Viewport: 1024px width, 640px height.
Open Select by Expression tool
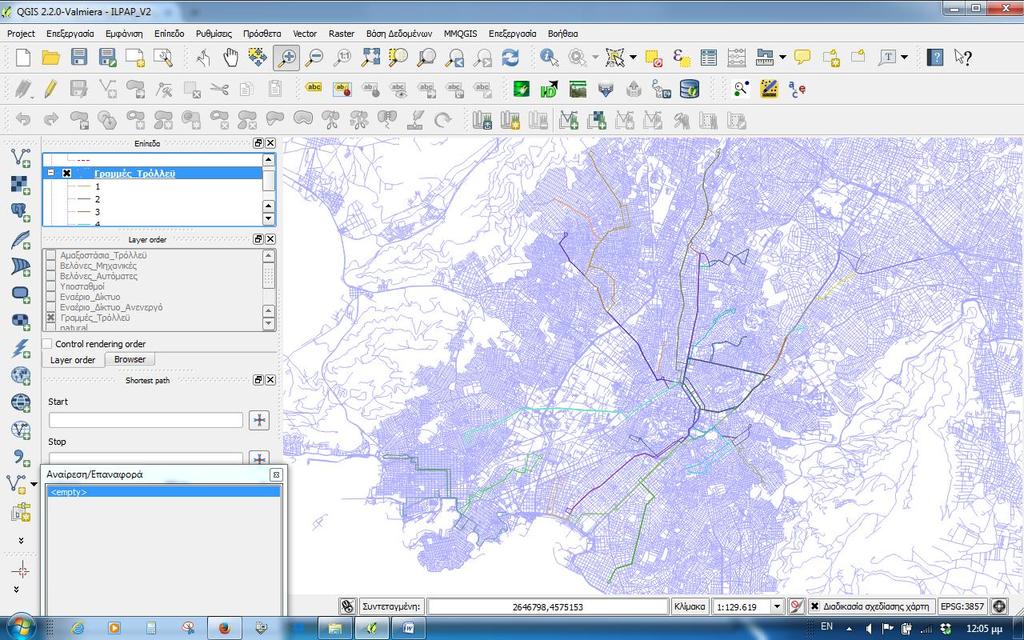click(682, 57)
